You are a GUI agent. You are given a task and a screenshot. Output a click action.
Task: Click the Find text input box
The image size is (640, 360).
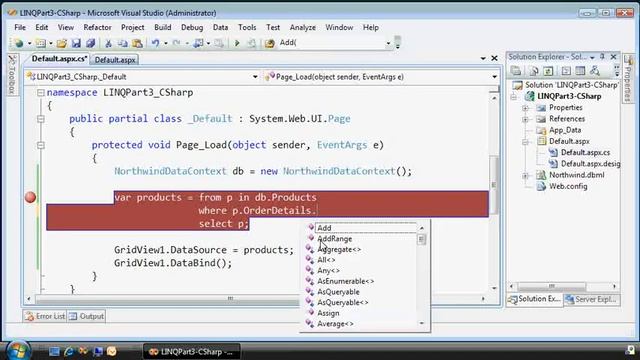point(331,42)
